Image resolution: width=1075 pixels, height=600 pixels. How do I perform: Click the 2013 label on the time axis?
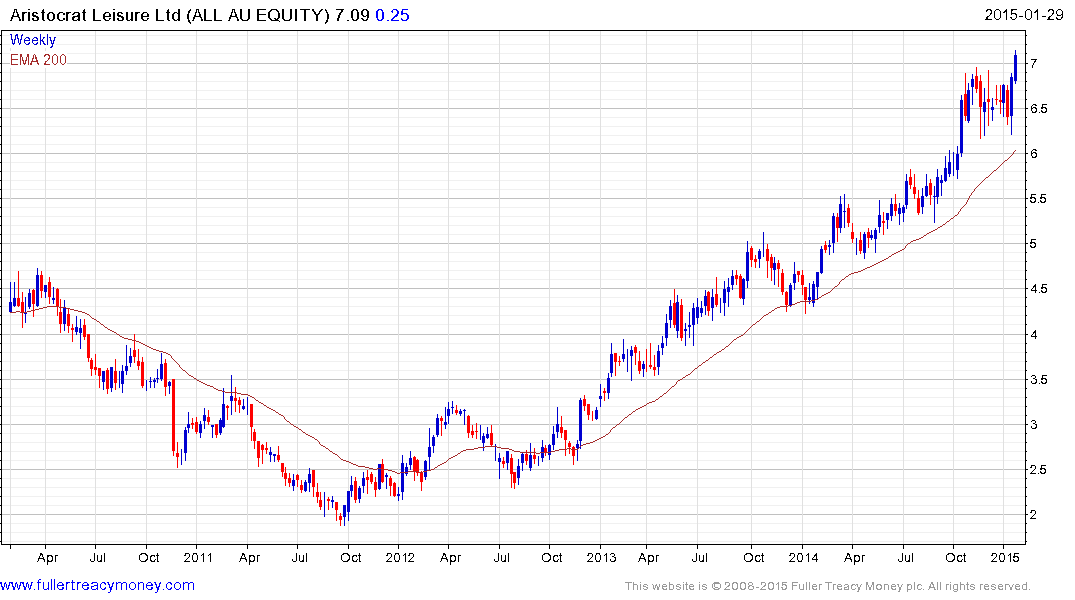tap(601, 557)
